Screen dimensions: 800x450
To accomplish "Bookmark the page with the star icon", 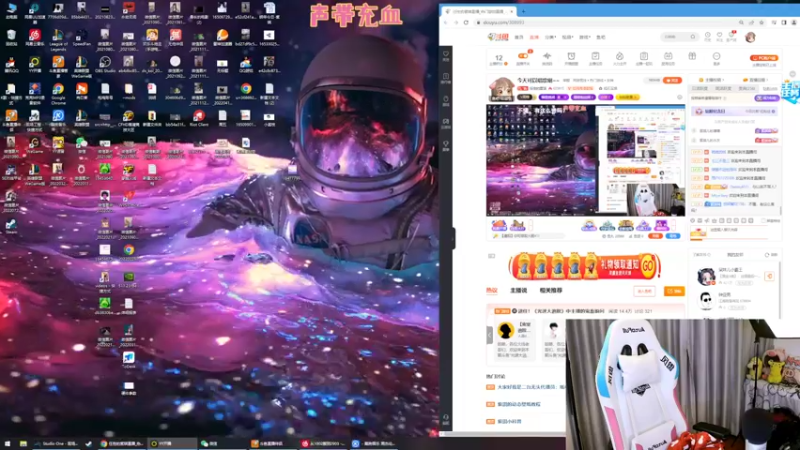I will coord(761,22).
